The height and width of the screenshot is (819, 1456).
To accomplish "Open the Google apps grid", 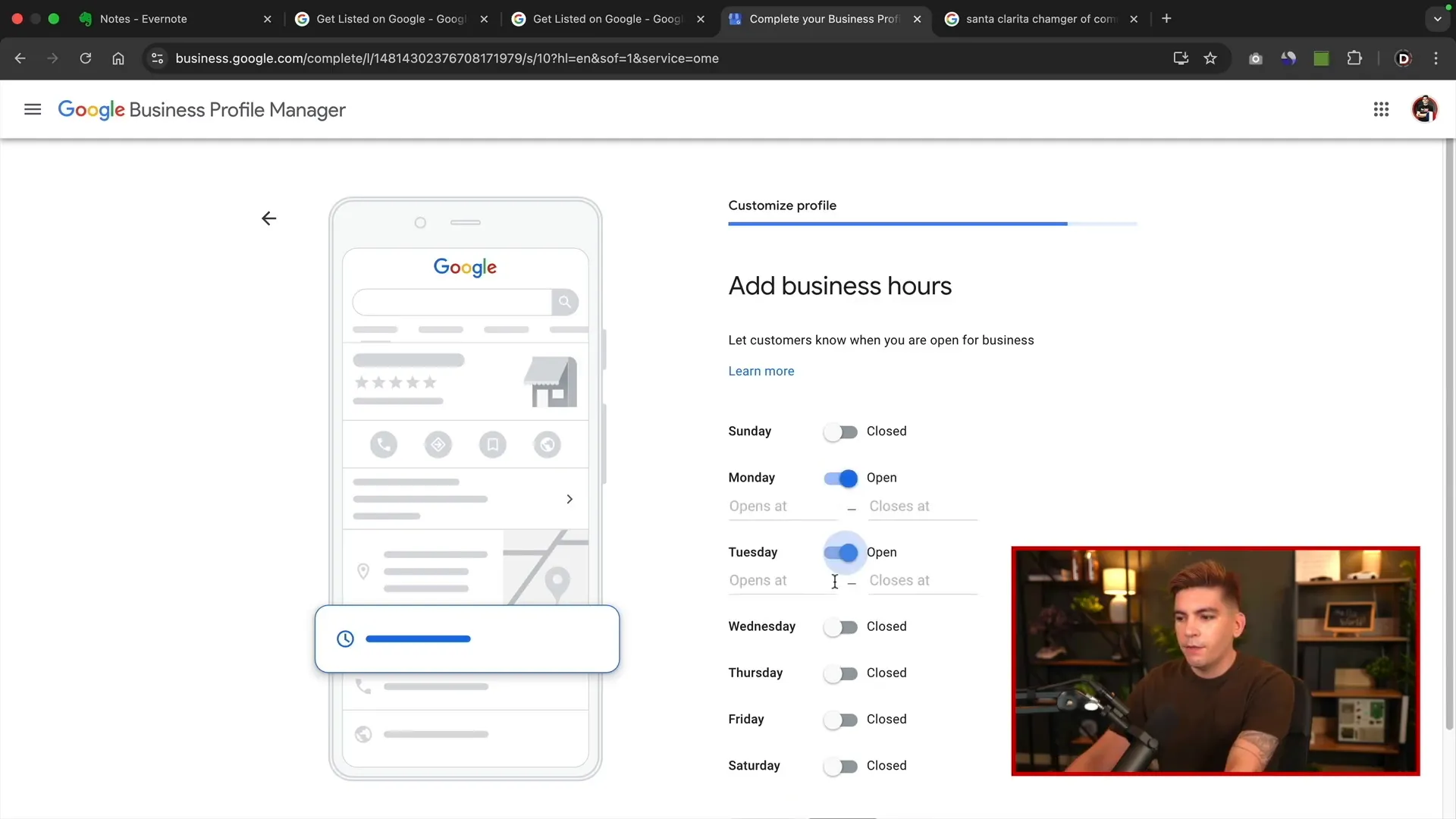I will pos(1381,109).
